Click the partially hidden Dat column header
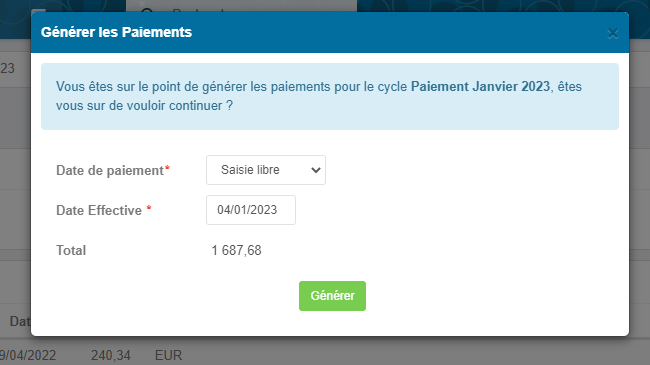The width and height of the screenshot is (650, 365). click(x=20, y=321)
